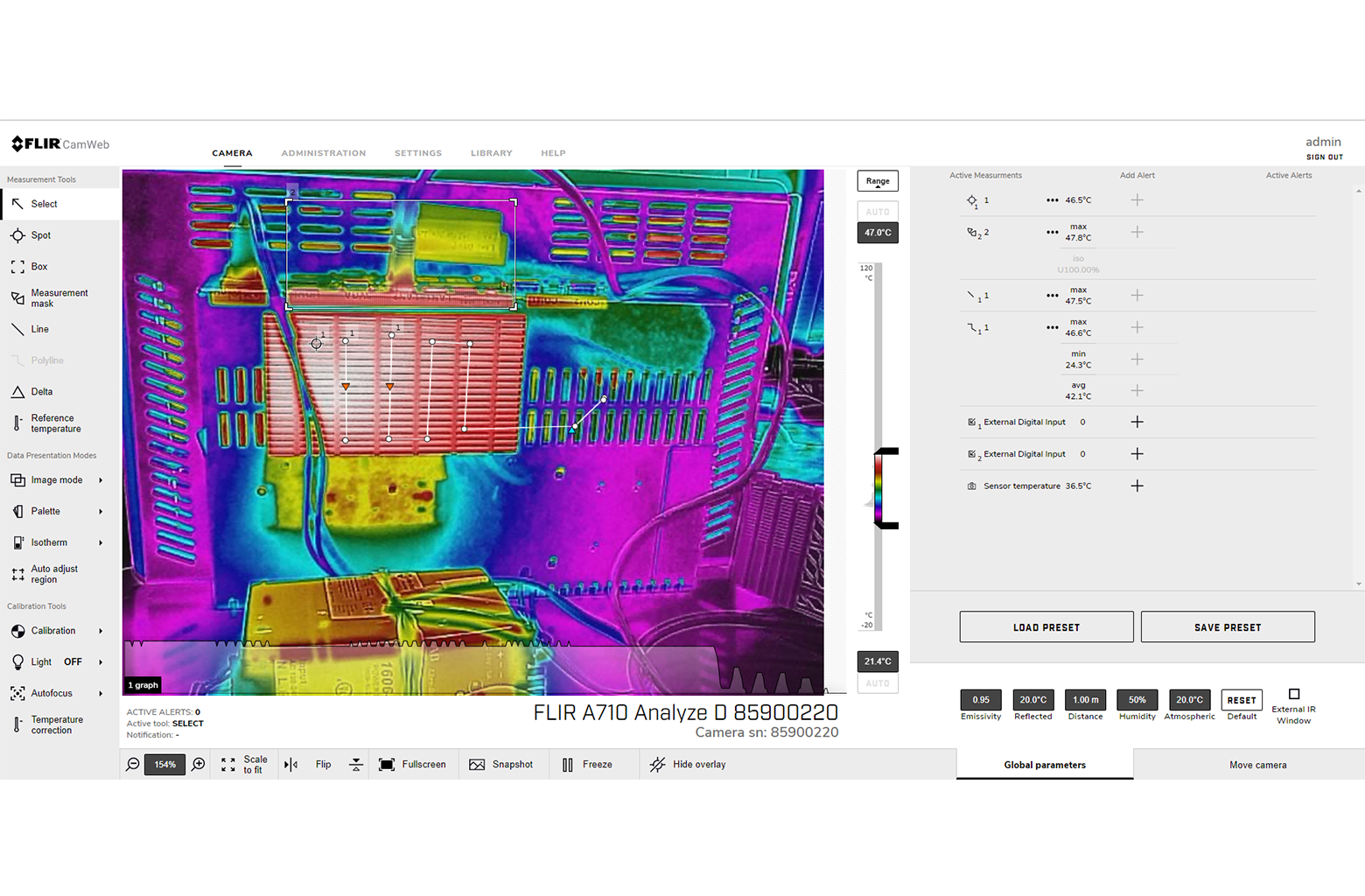Switch to the Move camera tab
The width and height of the screenshot is (1365, 896).
tap(1257, 765)
